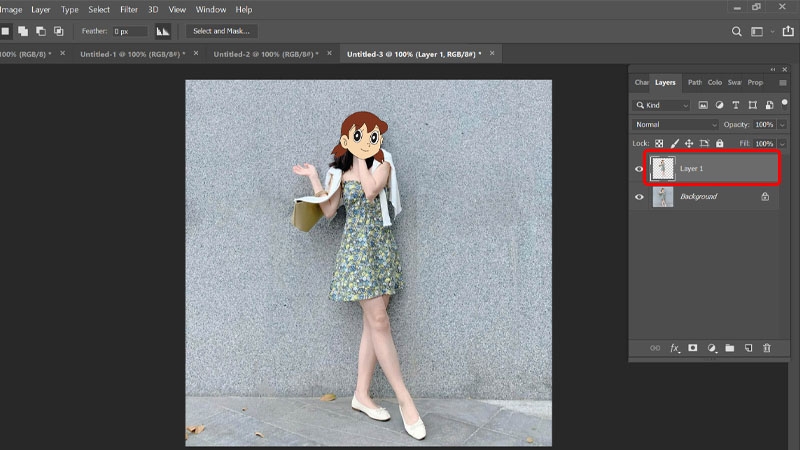
Task: Open the Window menu
Action: (211, 9)
